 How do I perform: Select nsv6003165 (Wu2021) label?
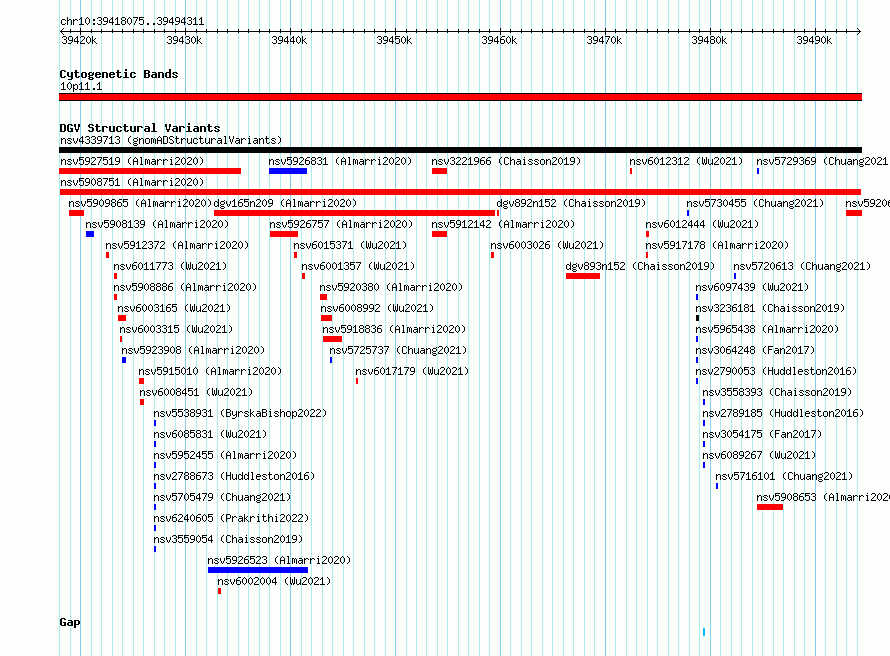point(174,308)
